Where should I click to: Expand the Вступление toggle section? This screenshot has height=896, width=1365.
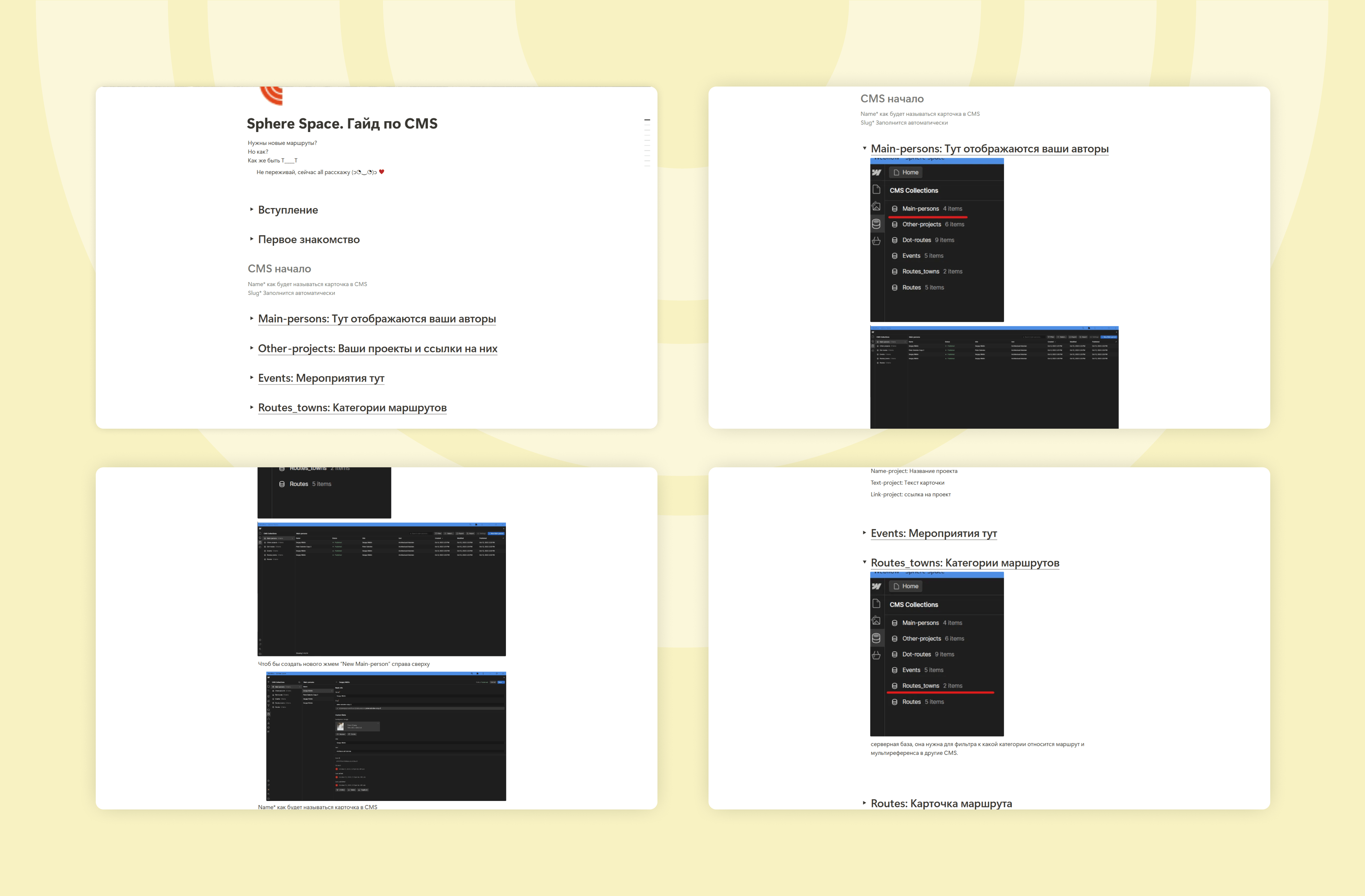click(251, 210)
